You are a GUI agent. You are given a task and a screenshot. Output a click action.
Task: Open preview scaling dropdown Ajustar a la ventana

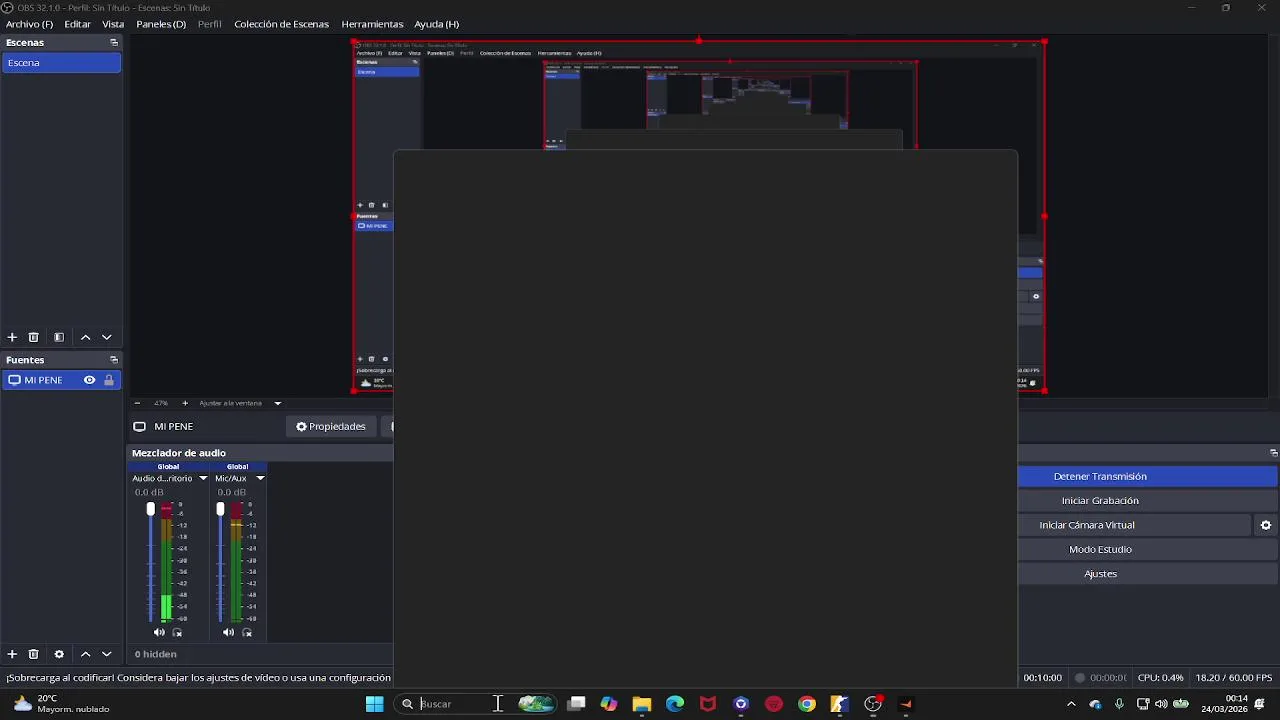[240, 403]
